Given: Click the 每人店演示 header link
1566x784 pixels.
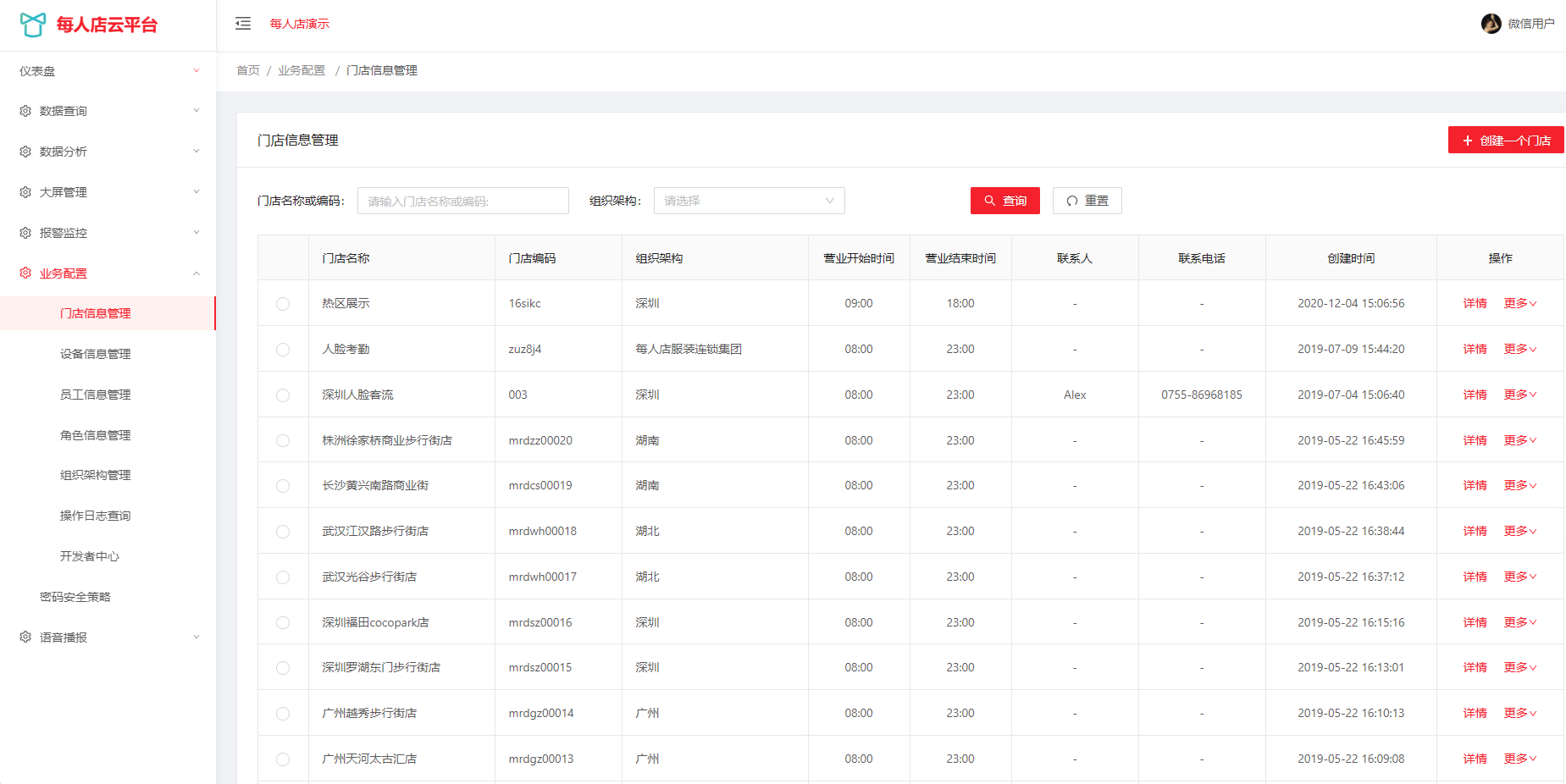Looking at the screenshot, I should tap(300, 24).
